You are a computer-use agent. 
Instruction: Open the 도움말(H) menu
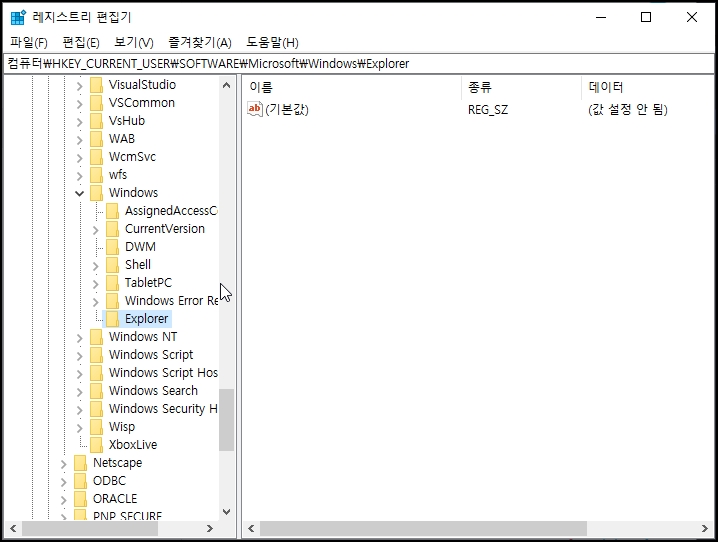pyautogui.click(x=272, y=43)
